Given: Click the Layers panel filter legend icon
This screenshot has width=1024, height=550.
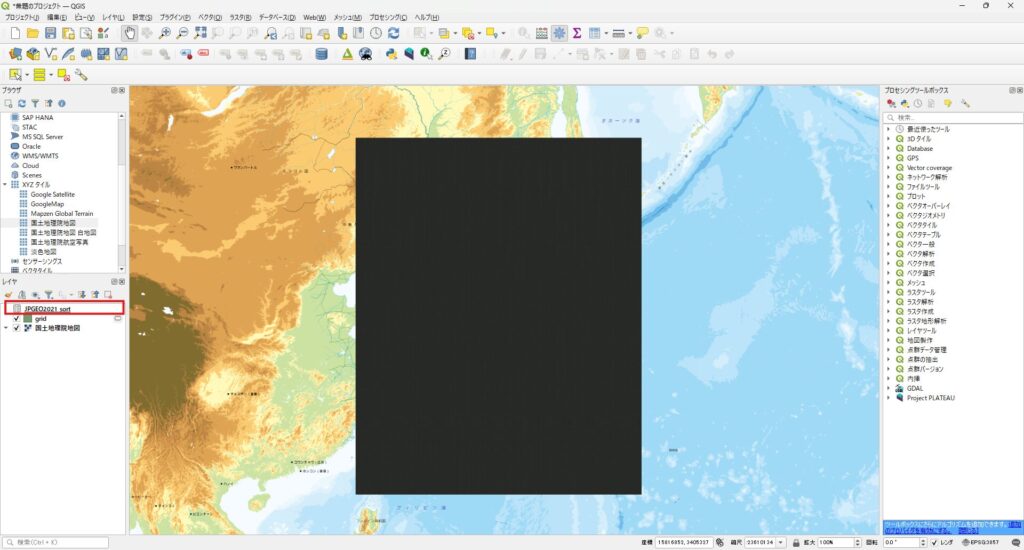Looking at the screenshot, I should click(48, 295).
